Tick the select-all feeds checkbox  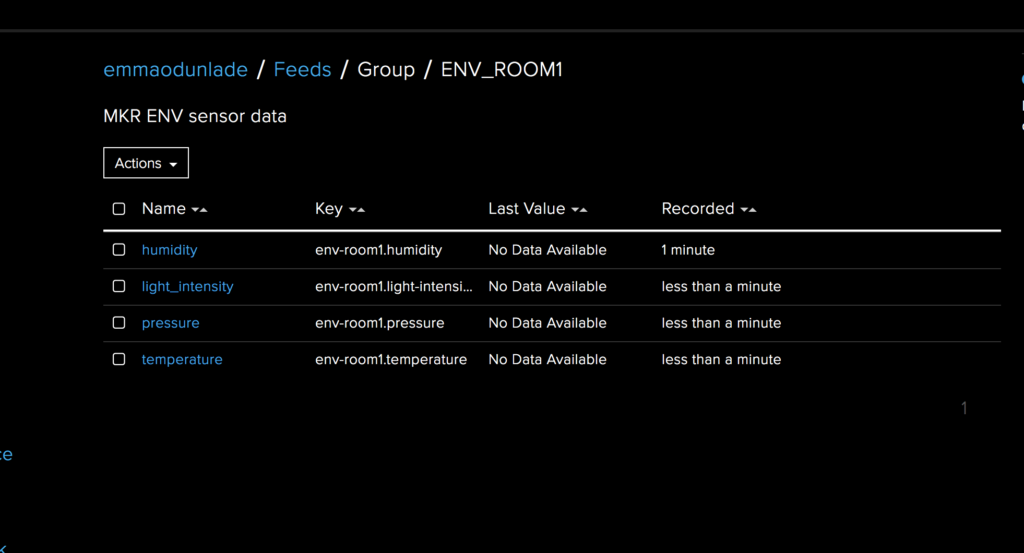pyautogui.click(x=119, y=209)
